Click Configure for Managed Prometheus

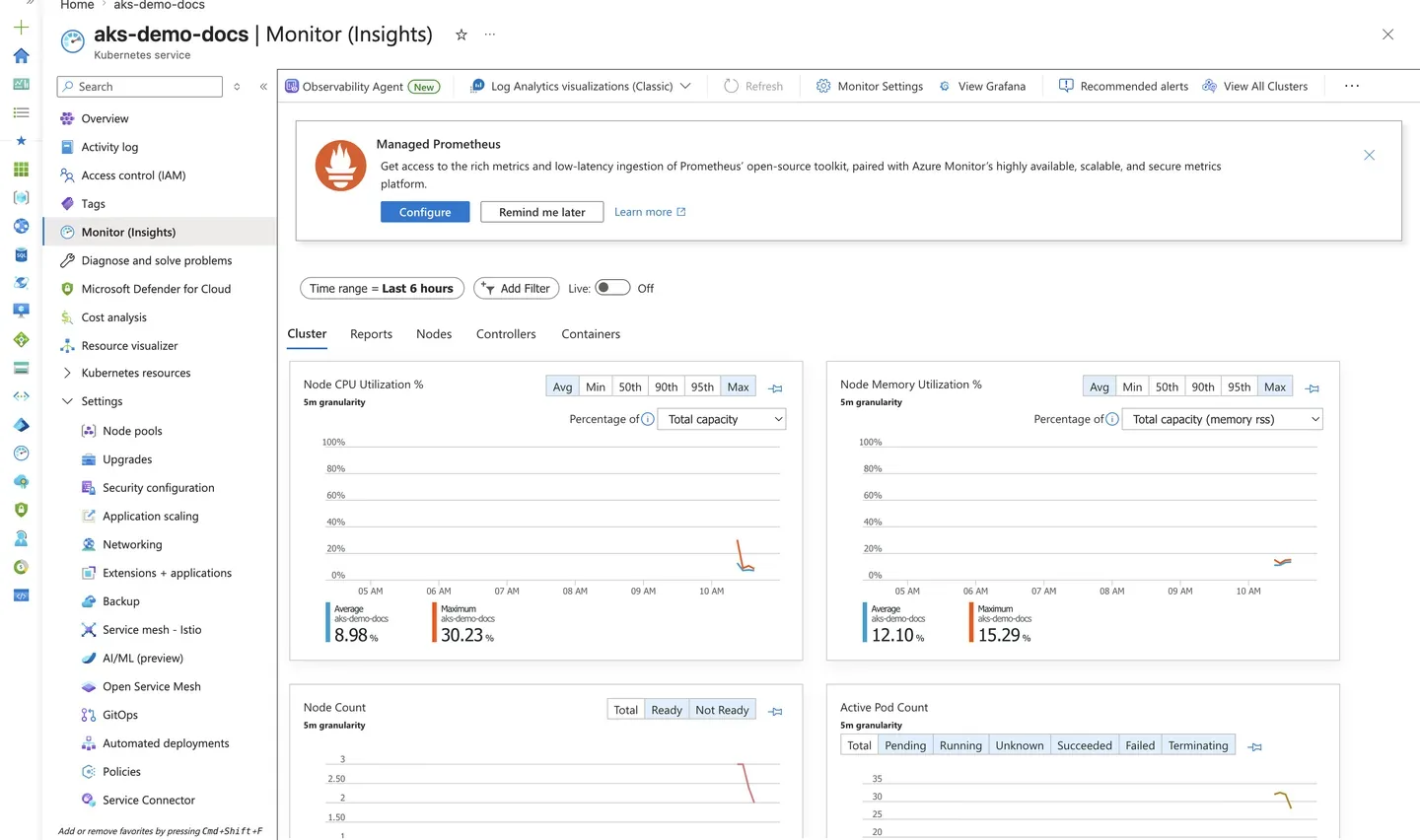click(425, 212)
